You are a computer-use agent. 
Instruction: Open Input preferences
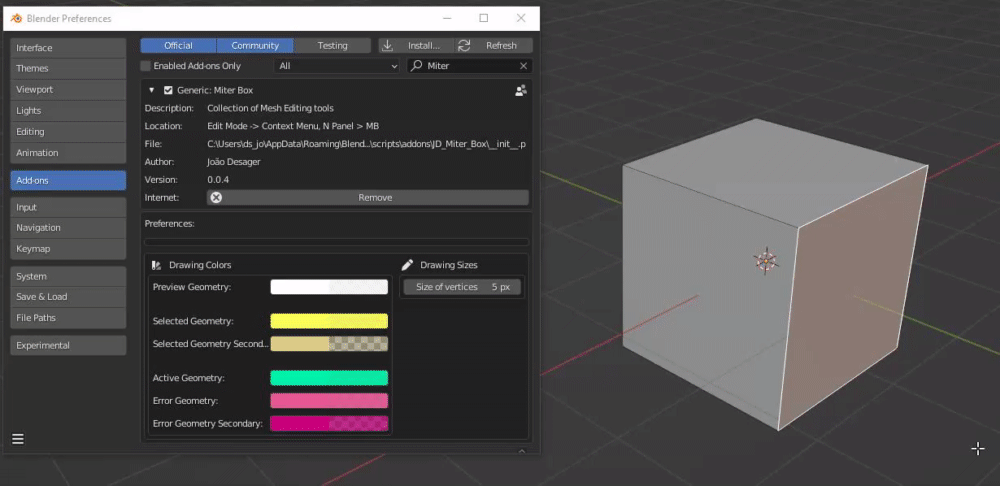point(68,207)
